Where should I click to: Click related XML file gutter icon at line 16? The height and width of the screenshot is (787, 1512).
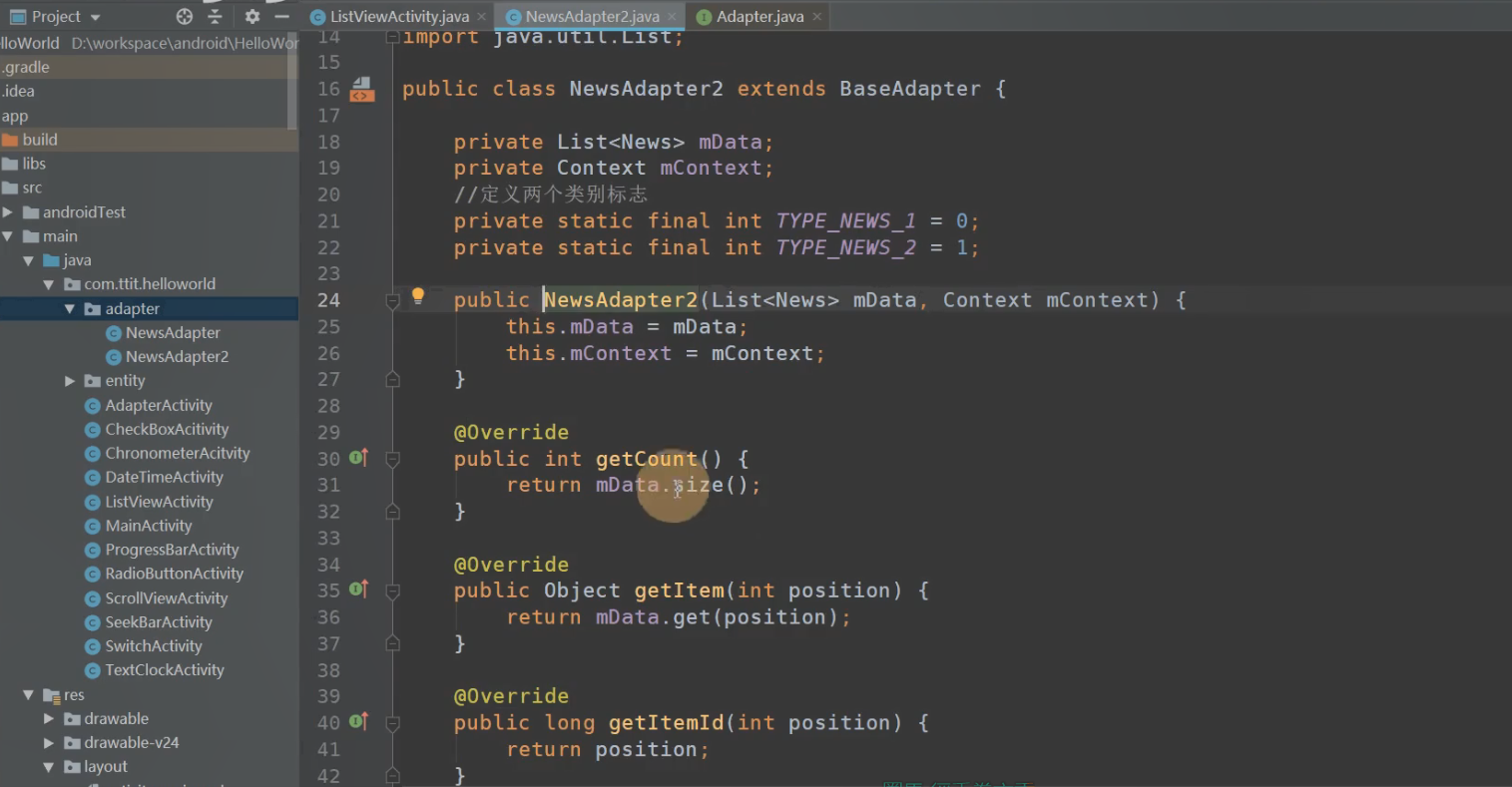361,90
